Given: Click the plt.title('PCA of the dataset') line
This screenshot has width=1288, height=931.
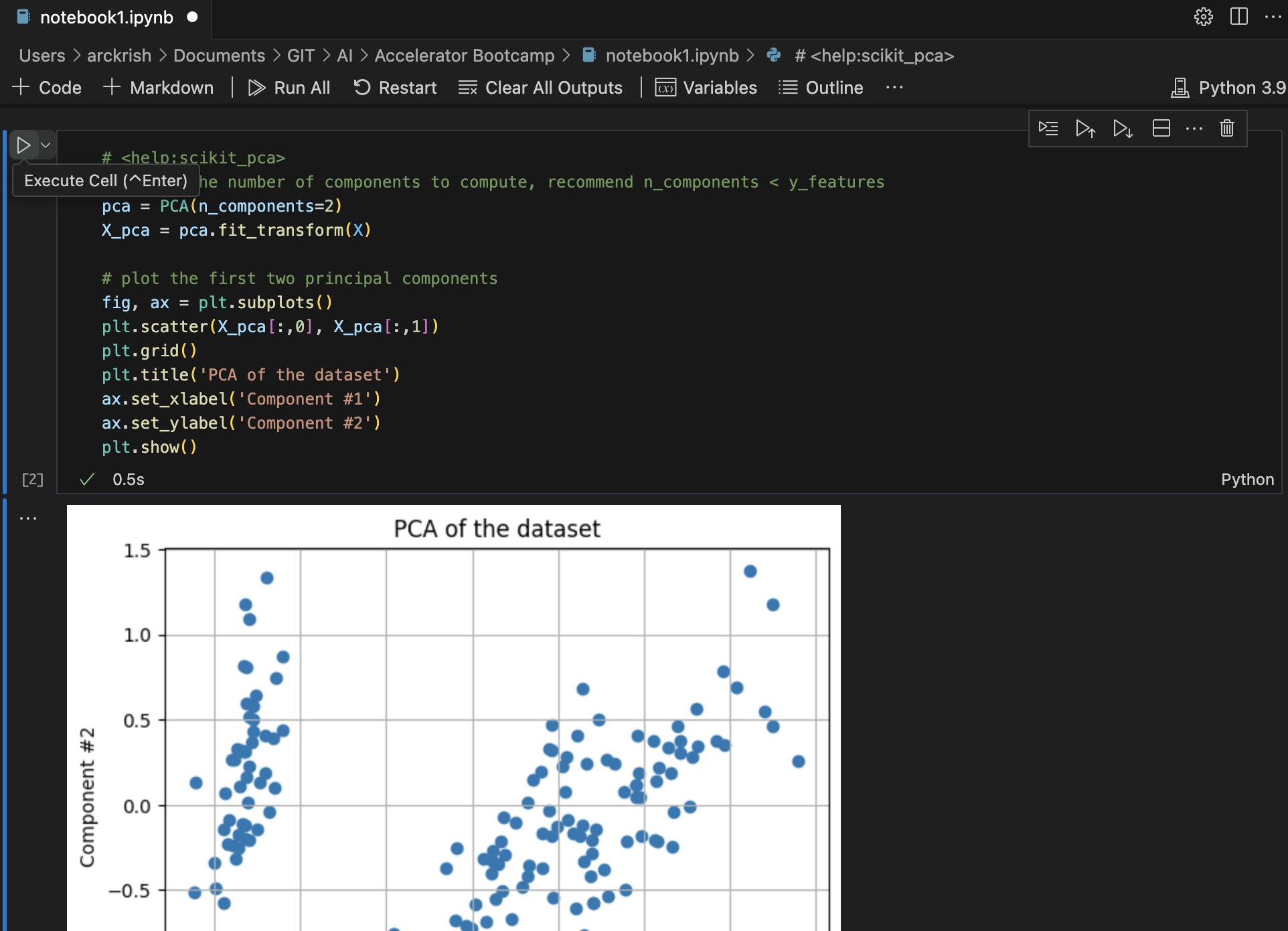Looking at the screenshot, I should click(251, 375).
